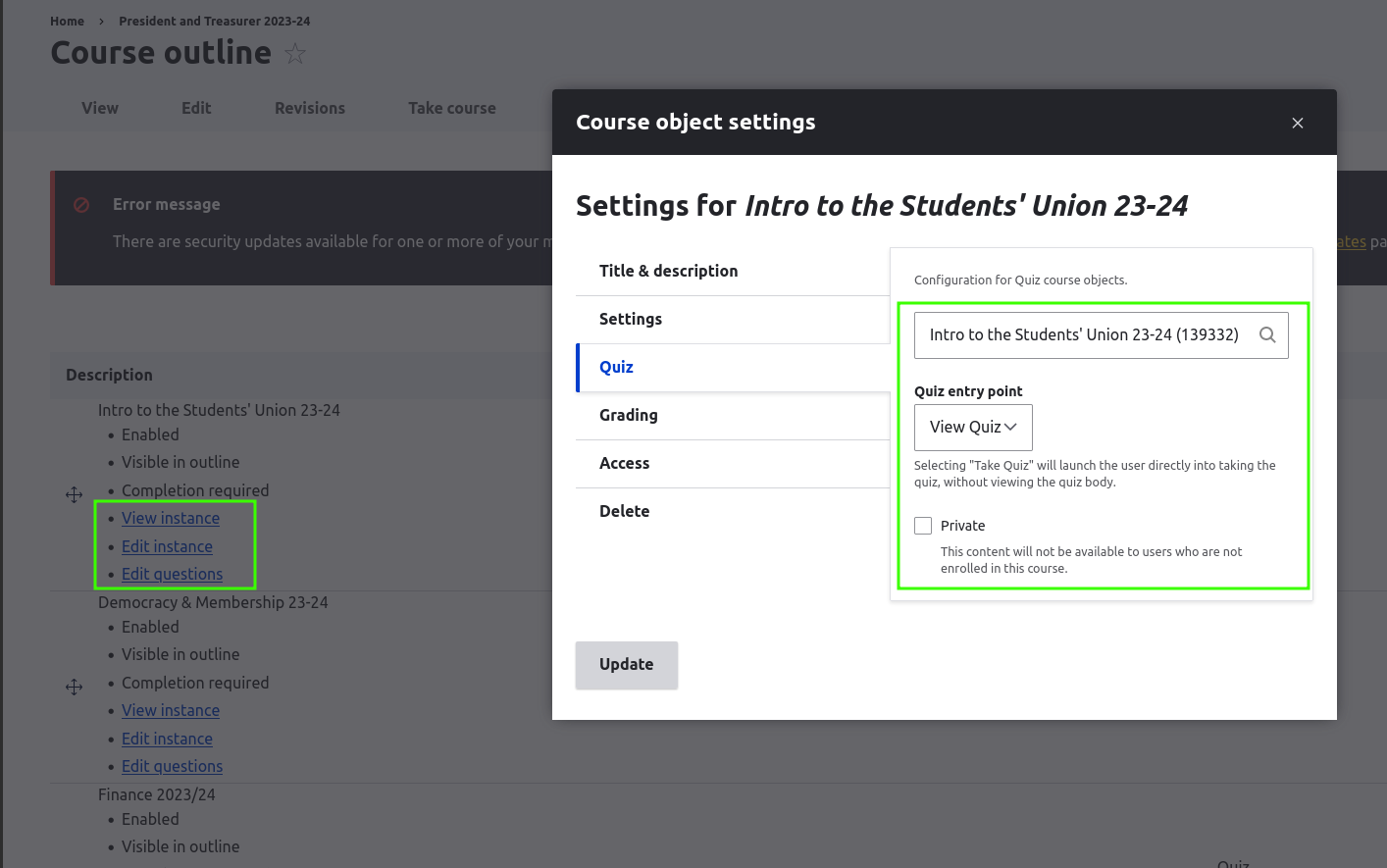Click the quiz autocomplete input field
The image size is (1387, 868).
pos(1084,335)
